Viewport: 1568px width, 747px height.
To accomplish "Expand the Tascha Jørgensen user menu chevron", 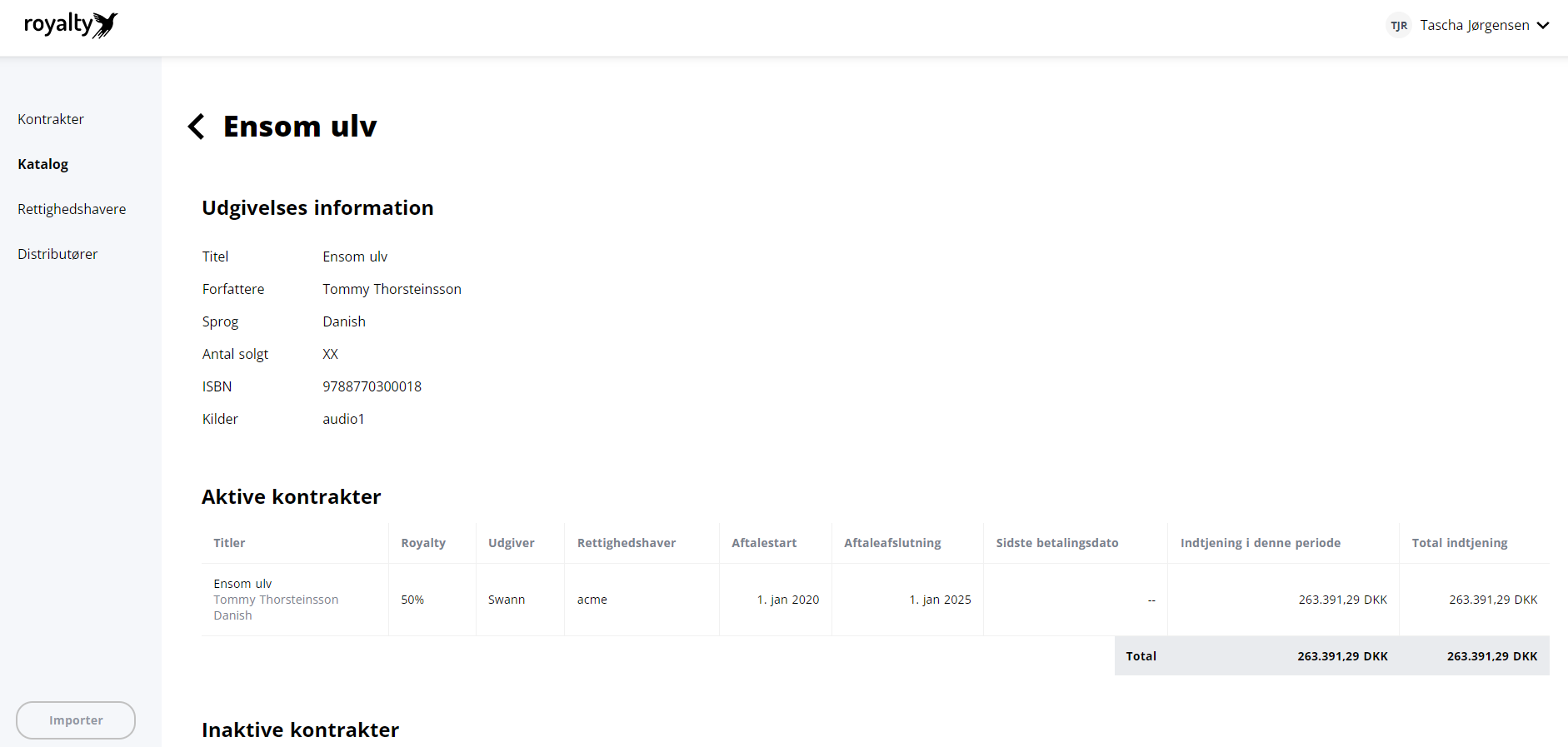I will point(1543,26).
